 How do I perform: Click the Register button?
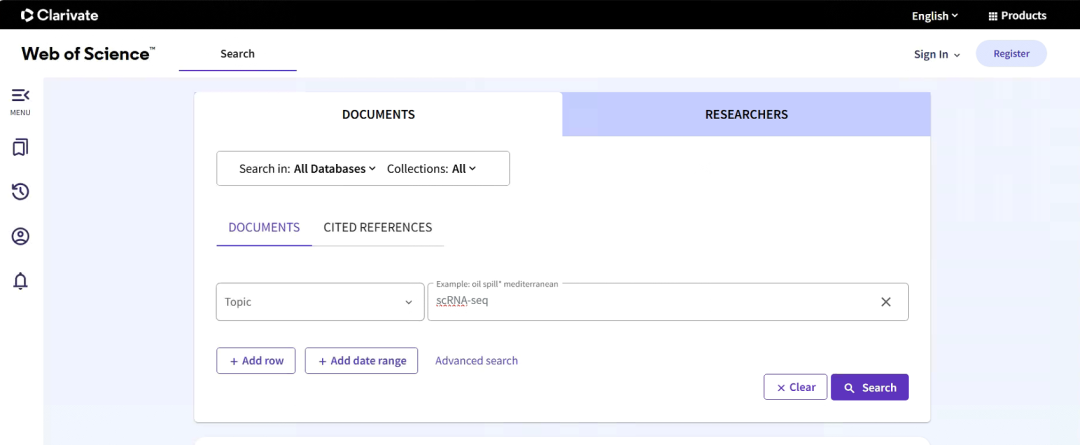[x=1011, y=54]
